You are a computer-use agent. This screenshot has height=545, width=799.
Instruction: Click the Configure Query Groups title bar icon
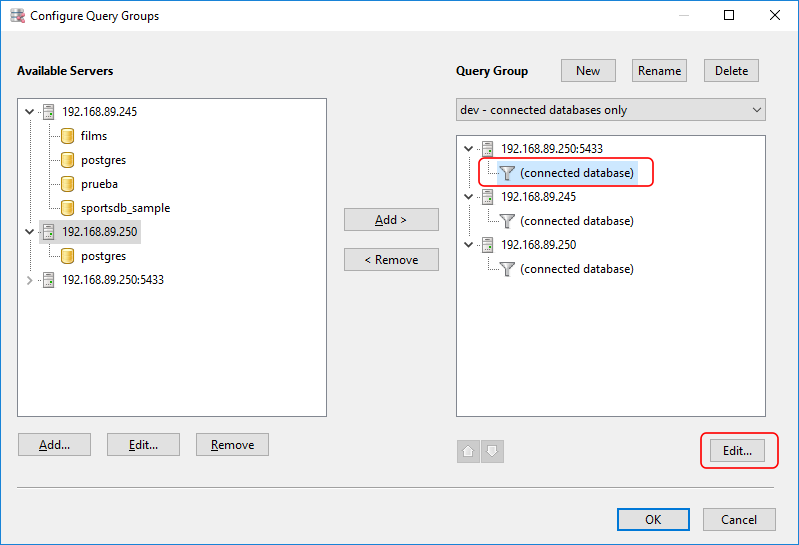click(x=16, y=16)
